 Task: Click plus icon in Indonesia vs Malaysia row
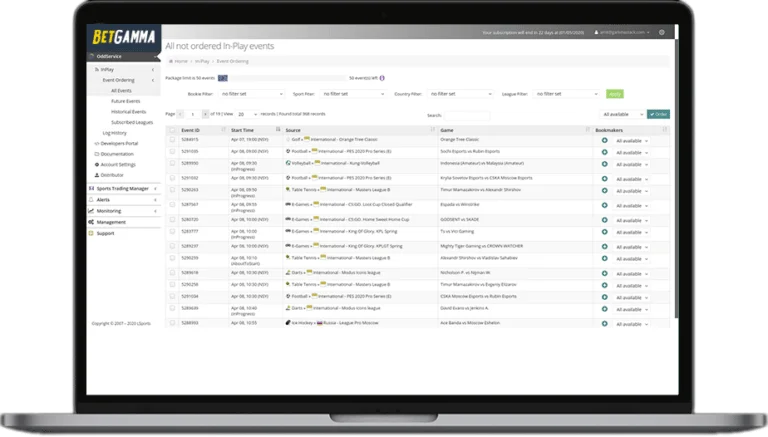pyautogui.click(x=604, y=164)
